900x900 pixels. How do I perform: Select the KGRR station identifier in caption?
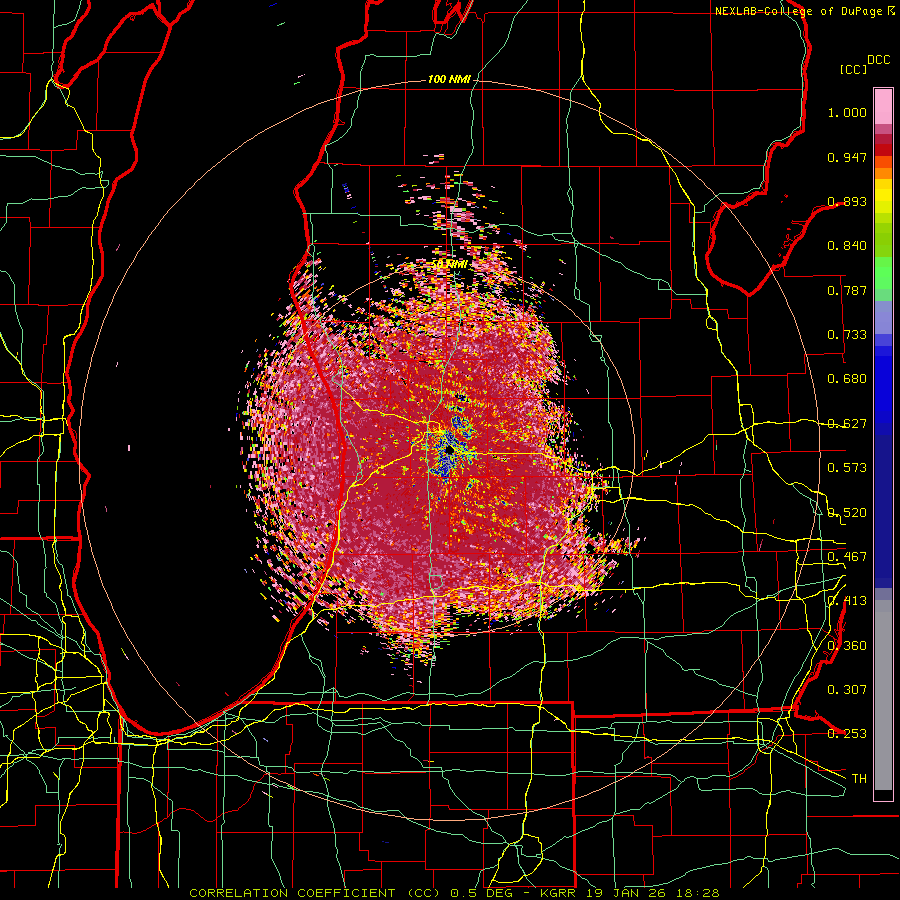pyautogui.click(x=560, y=893)
